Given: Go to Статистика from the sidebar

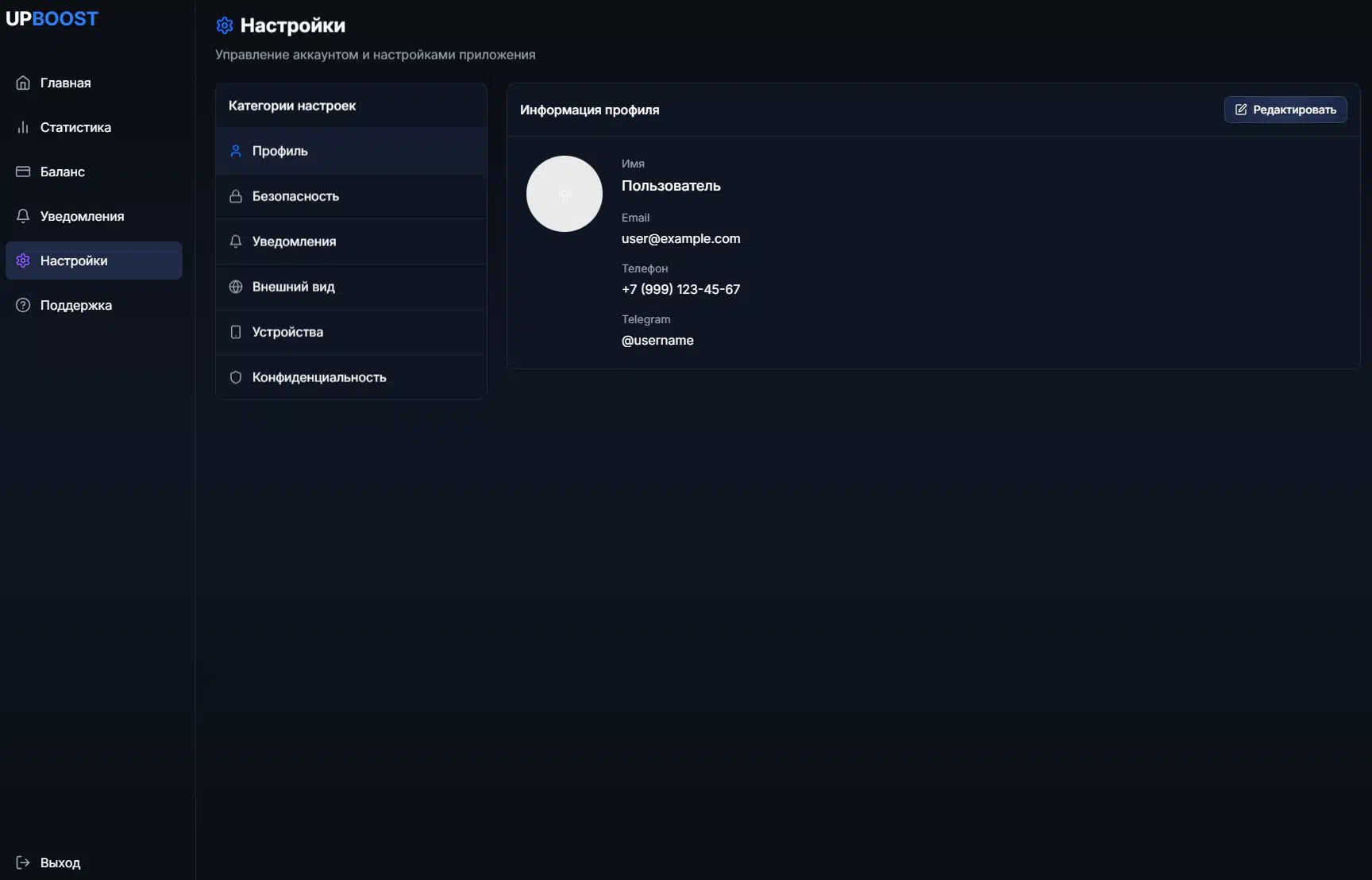Looking at the screenshot, I should (x=75, y=127).
